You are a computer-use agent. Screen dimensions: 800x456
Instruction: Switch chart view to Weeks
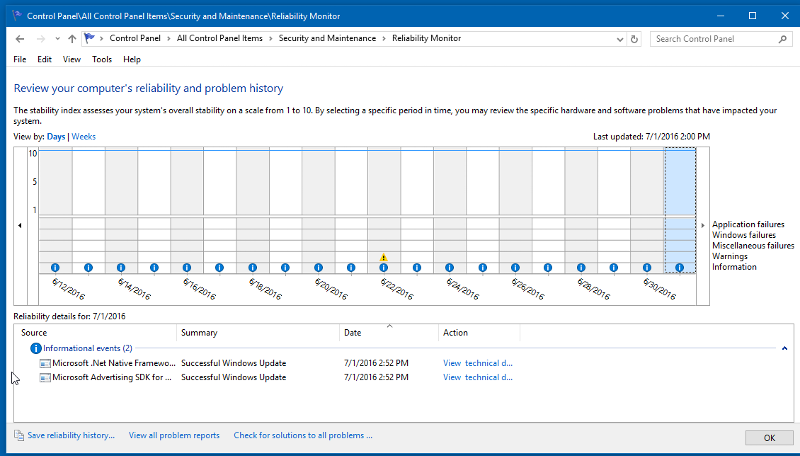84,137
